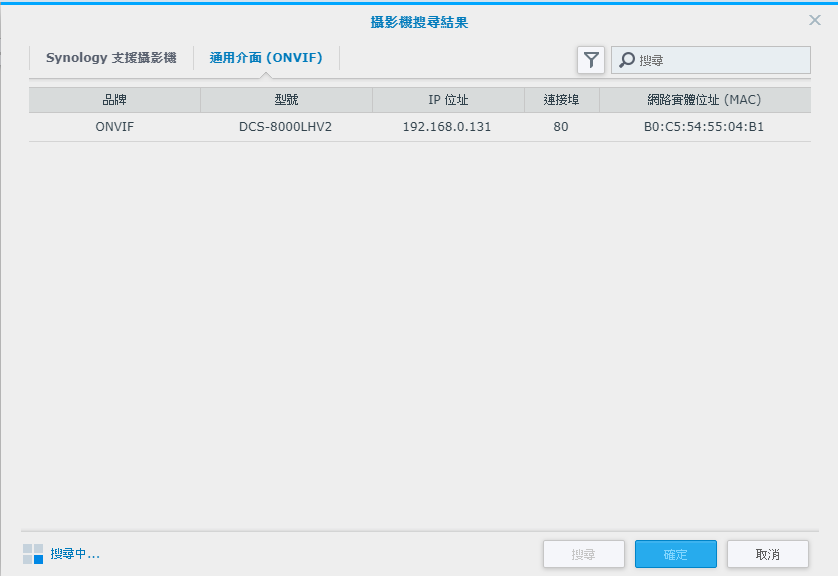
Task: Click the B0:C5:54:55:04:B1 MAC address cell
Action: click(x=704, y=127)
